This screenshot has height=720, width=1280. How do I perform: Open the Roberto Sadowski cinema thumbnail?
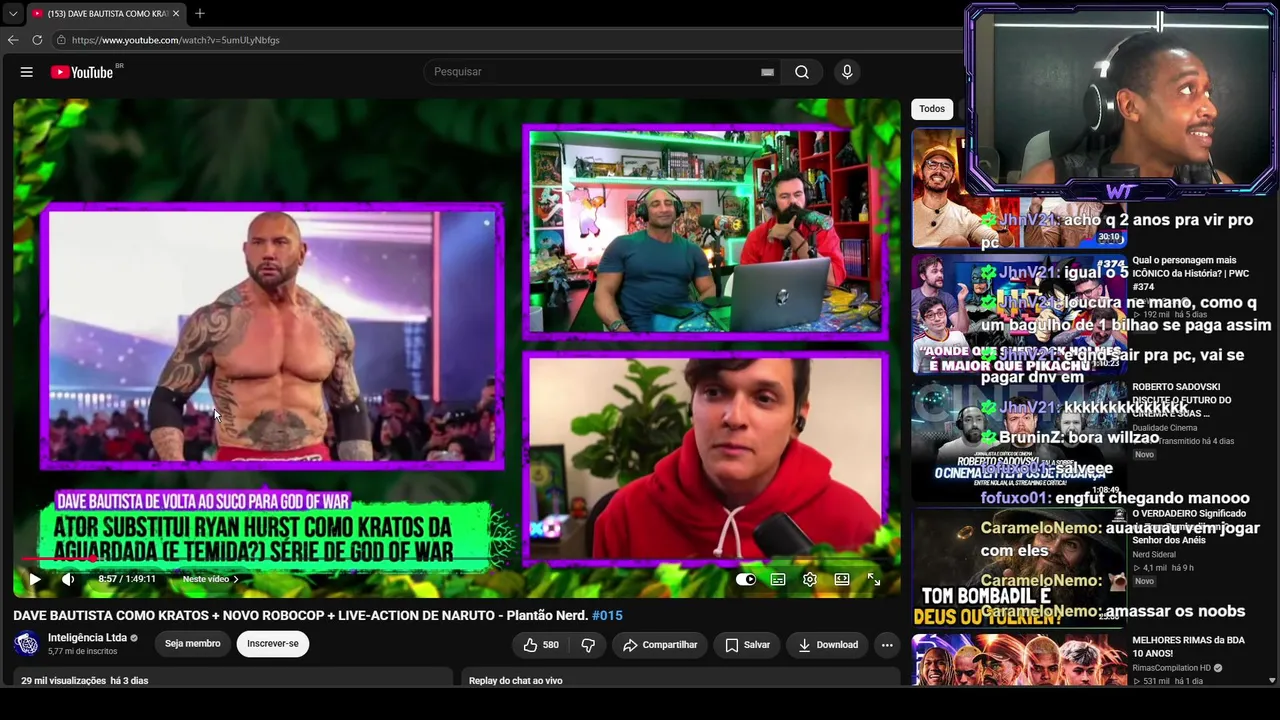tap(1019, 441)
